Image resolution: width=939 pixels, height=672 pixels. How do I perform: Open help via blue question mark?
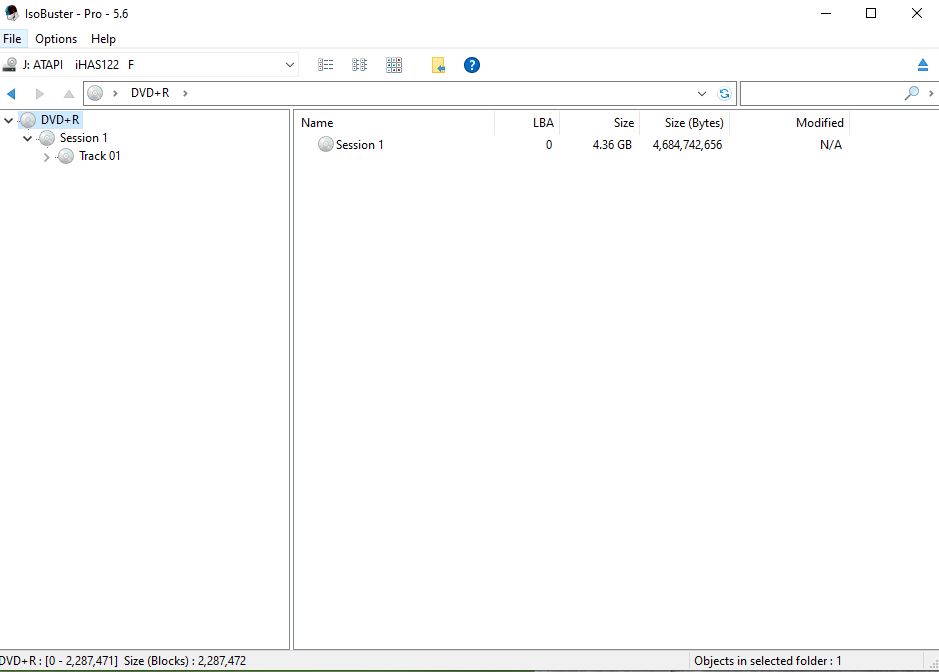[x=472, y=65]
